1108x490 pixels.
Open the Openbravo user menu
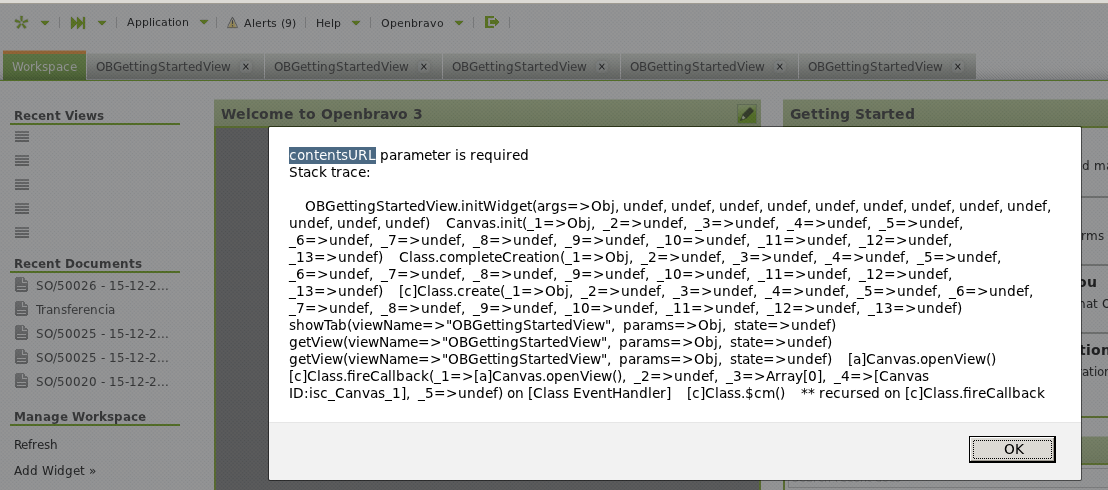(412, 23)
